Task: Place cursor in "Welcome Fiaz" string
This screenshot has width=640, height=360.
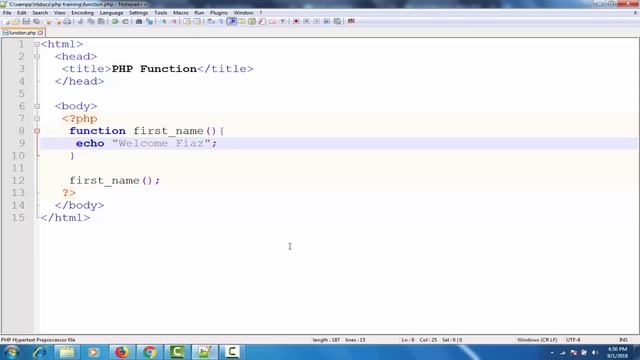Action: tap(161, 144)
